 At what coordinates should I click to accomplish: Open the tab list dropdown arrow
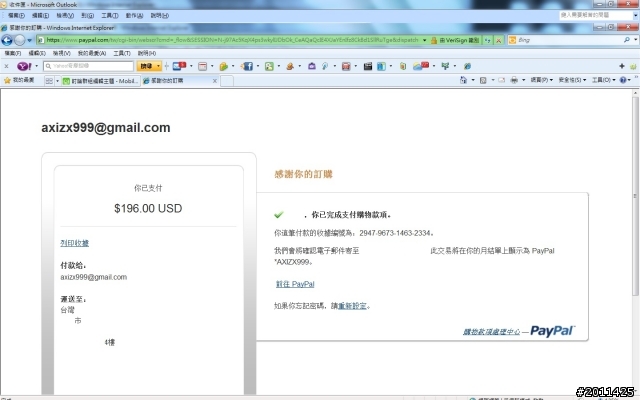(x=57, y=81)
